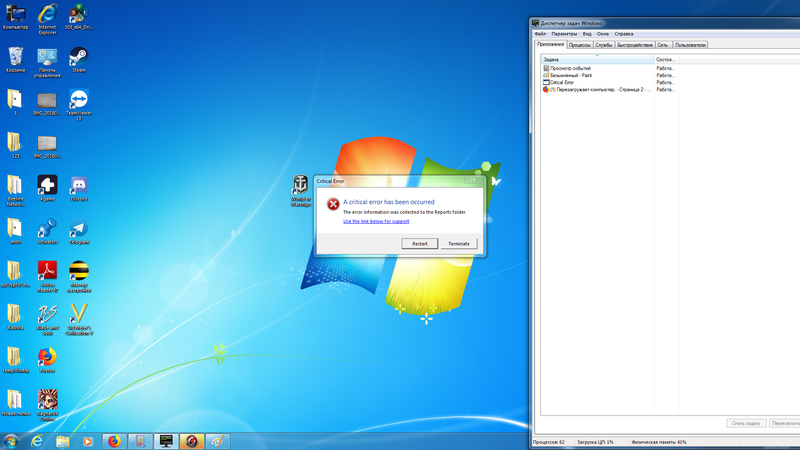Open the Вид menu in Task Manager
800x450 pixels.
click(587, 34)
